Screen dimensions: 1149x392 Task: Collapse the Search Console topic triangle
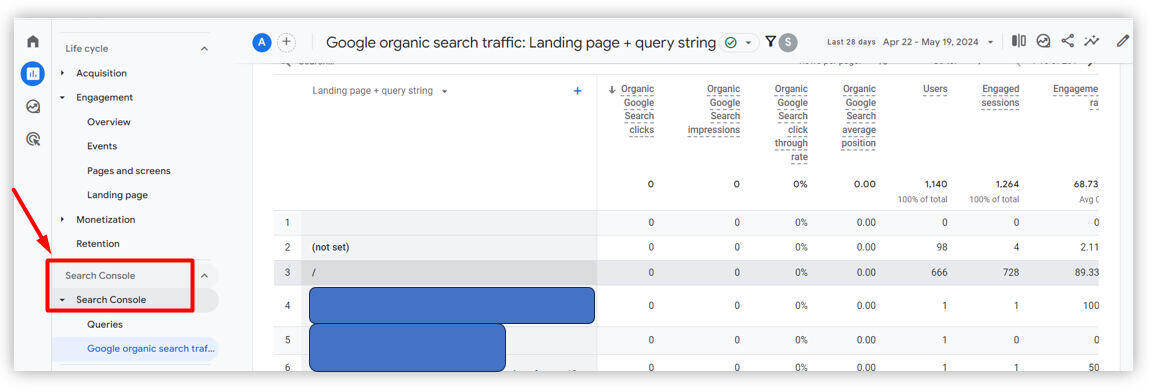click(x=62, y=300)
